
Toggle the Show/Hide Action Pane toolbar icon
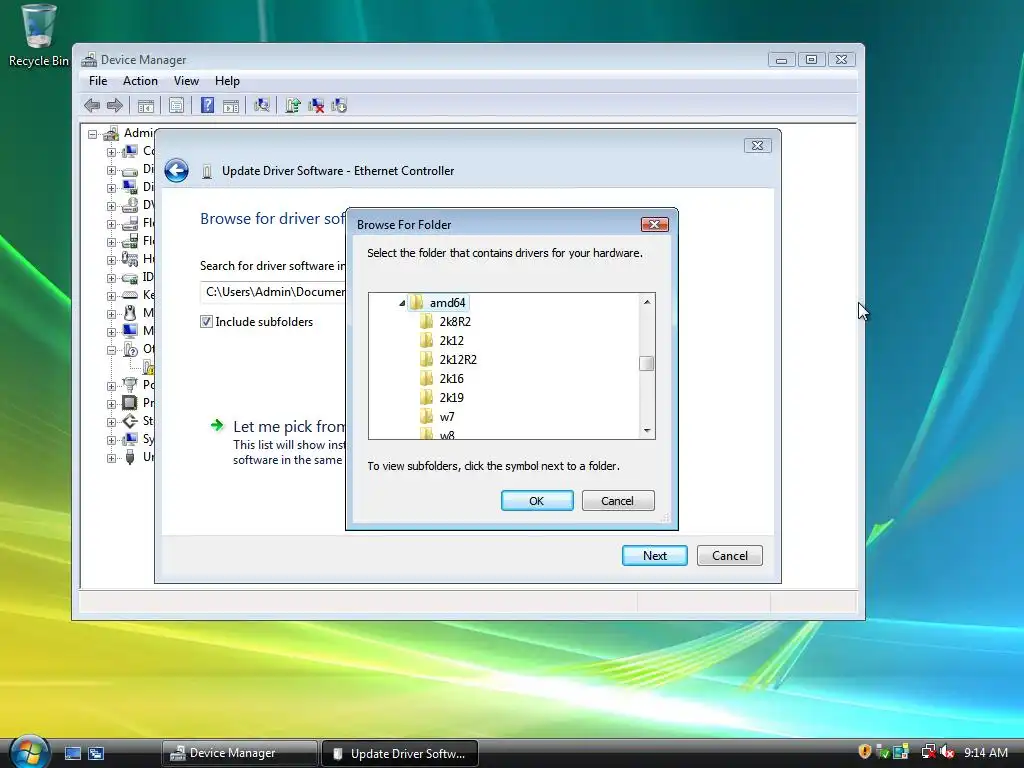(x=231, y=105)
